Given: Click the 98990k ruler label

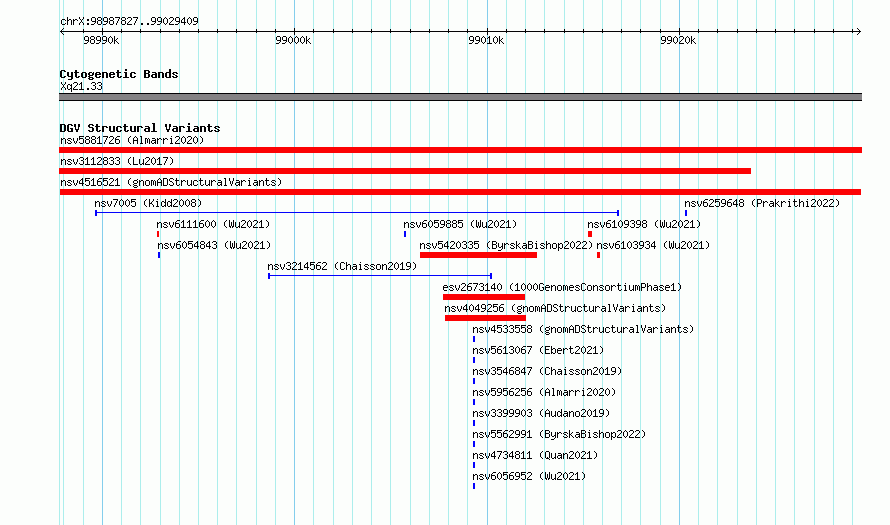Looking at the screenshot, I should coord(101,40).
